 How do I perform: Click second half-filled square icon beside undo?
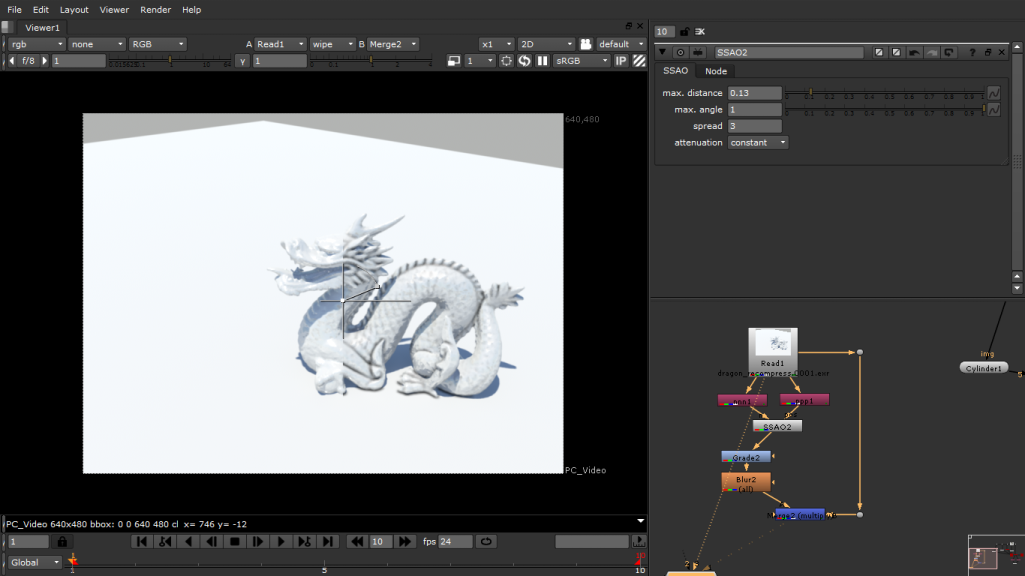pos(896,52)
